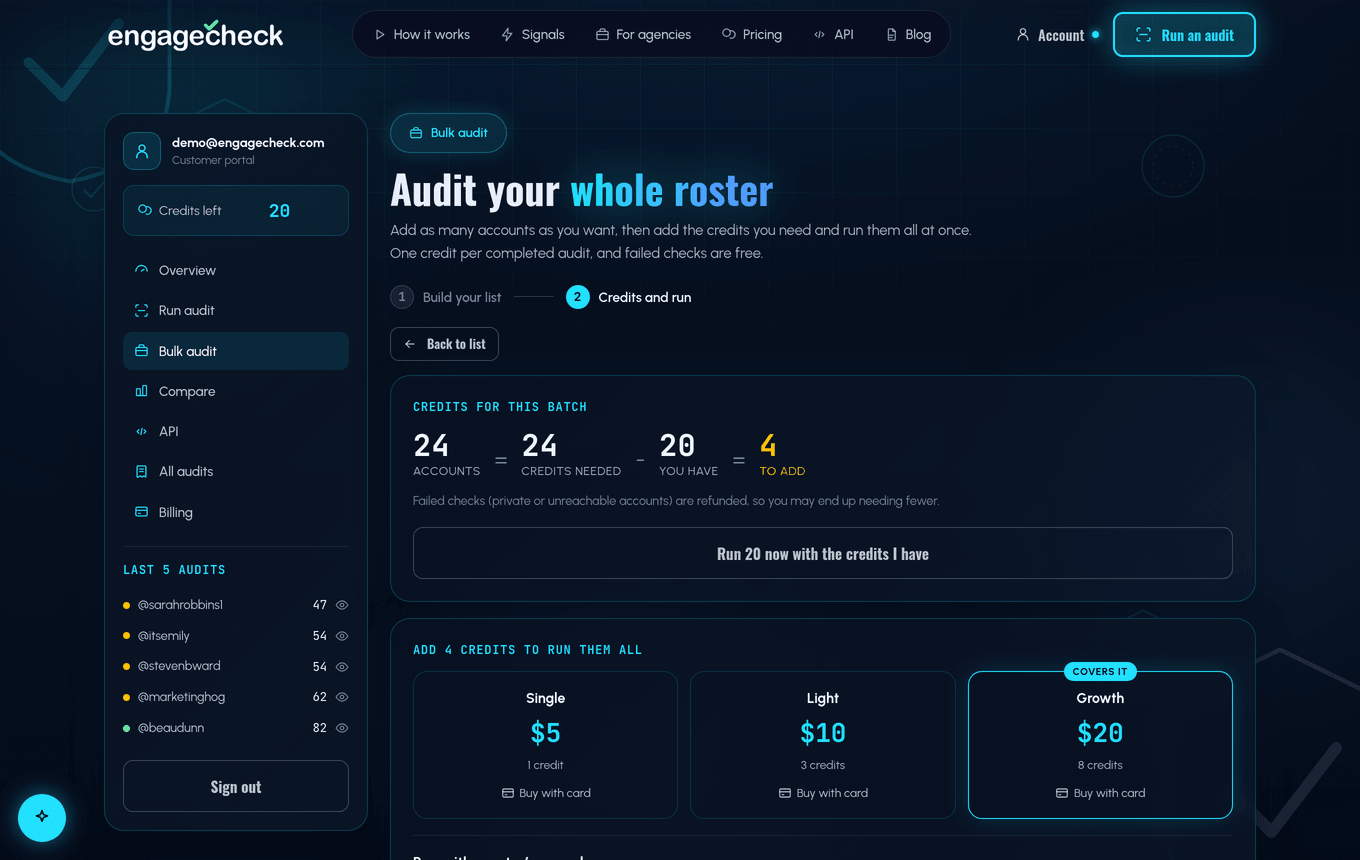Click Back to list button
The width and height of the screenshot is (1360, 860).
[444, 344]
